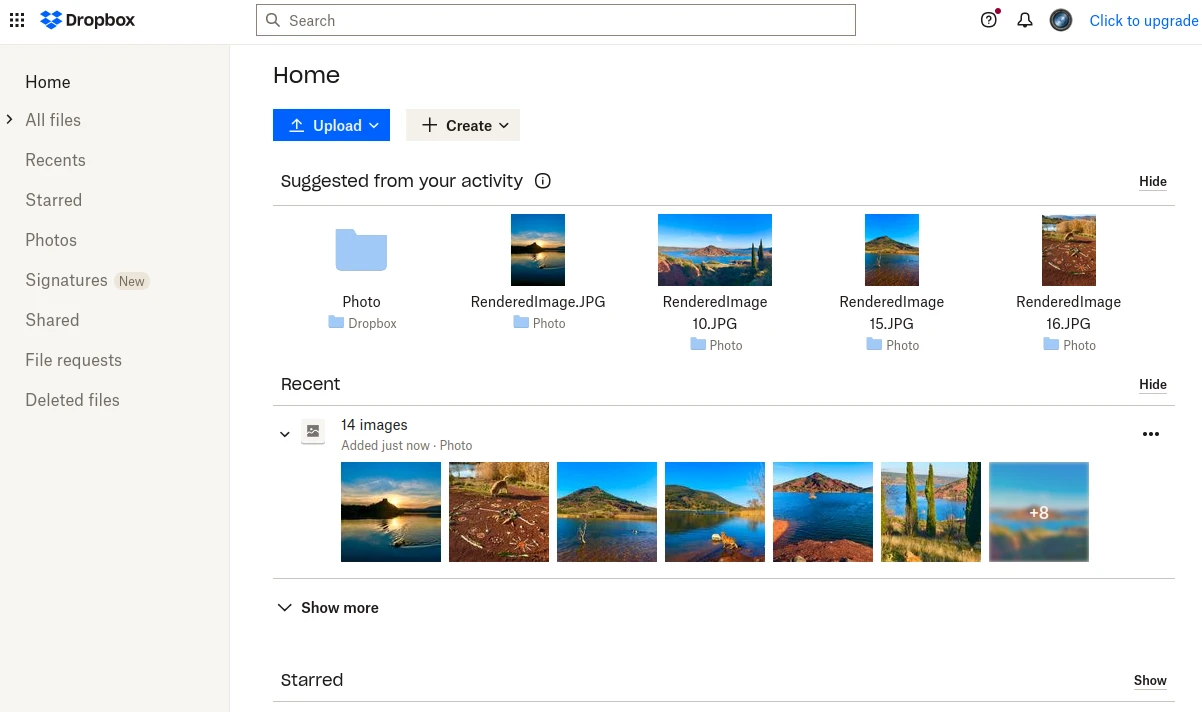1202x712 pixels.
Task: Open the help question mark icon
Action: (x=989, y=20)
